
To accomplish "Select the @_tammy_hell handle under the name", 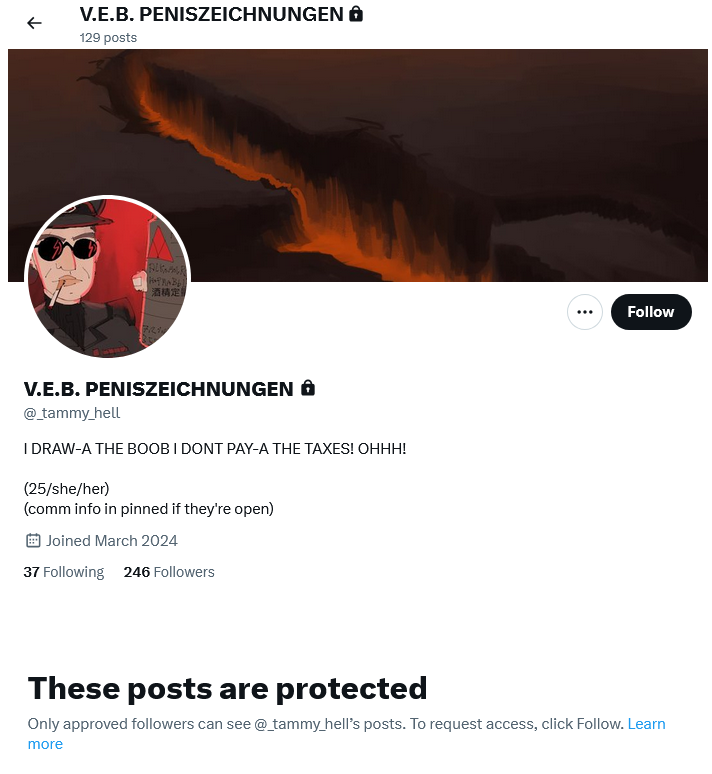I will click(x=72, y=413).
